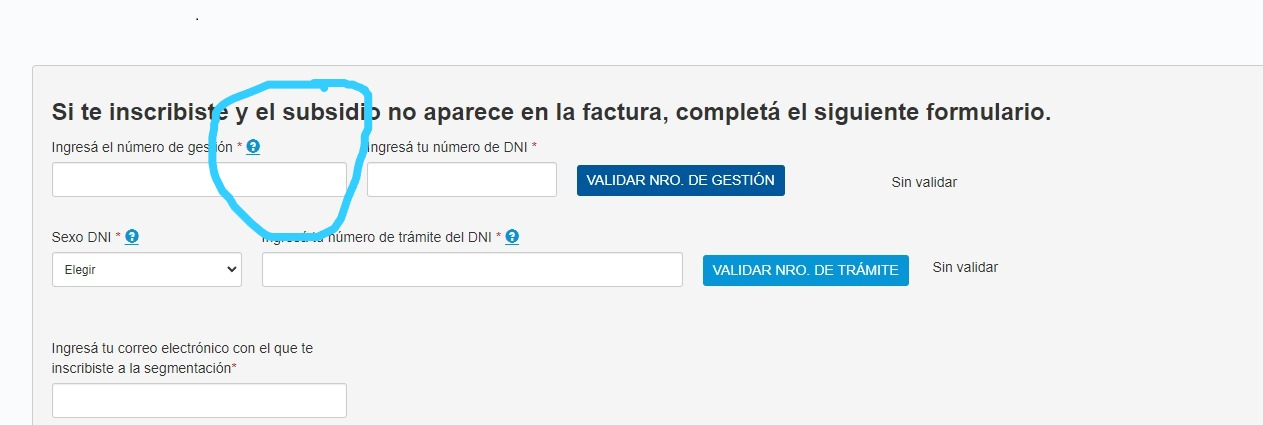Open the Sexo DNI 'Elegir' dropdown
This screenshot has height=425, width=1263.
(x=147, y=269)
